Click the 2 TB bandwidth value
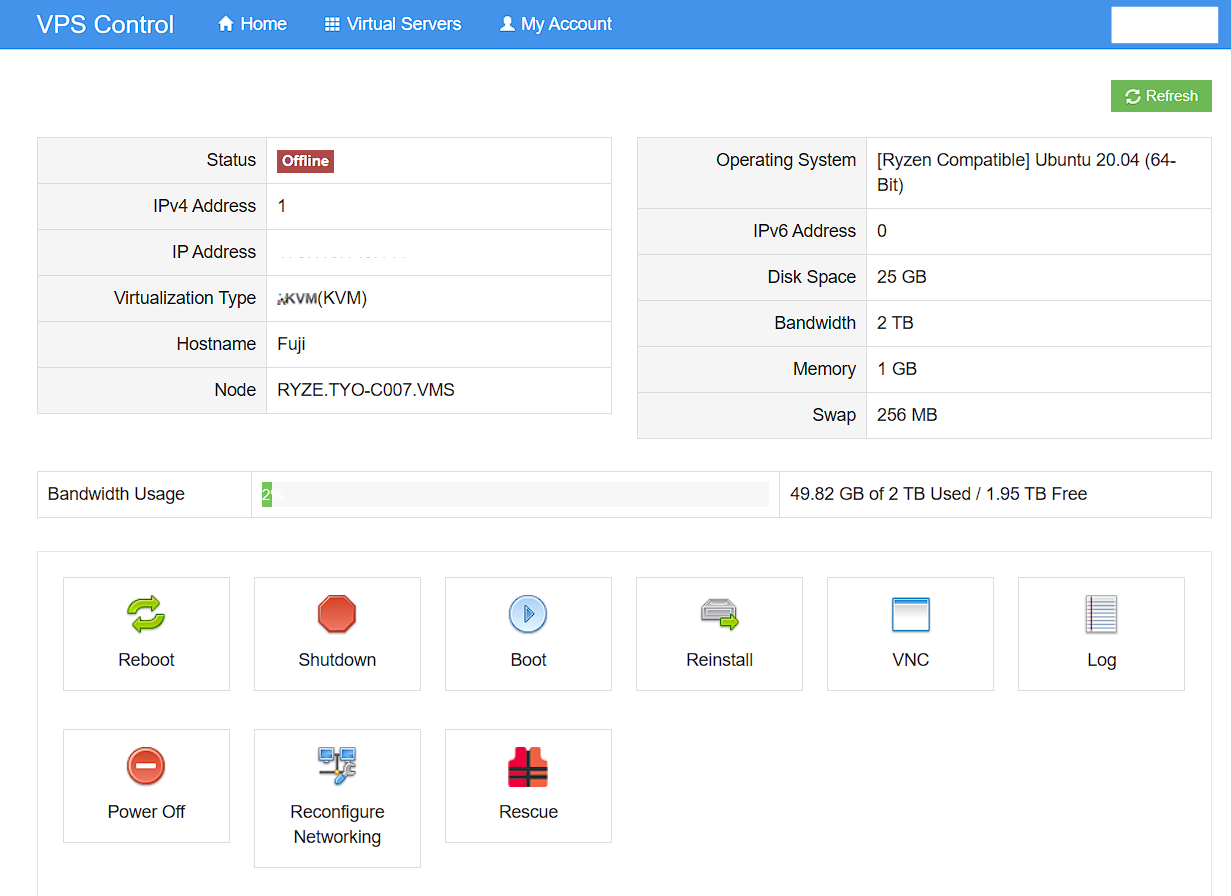The image size is (1231, 896). 895,323
